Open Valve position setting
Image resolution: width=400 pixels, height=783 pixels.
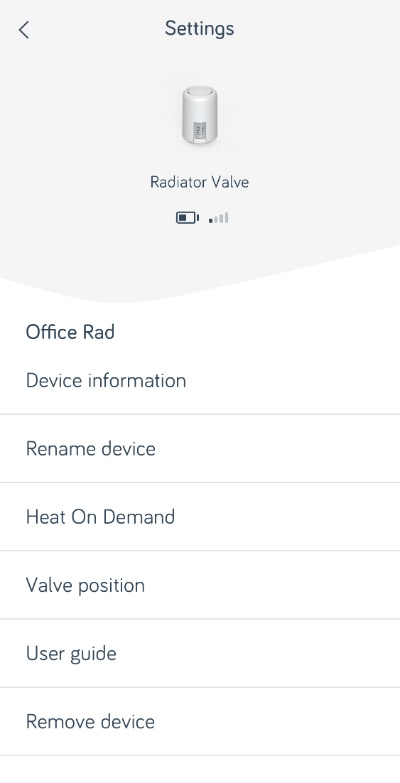point(200,585)
